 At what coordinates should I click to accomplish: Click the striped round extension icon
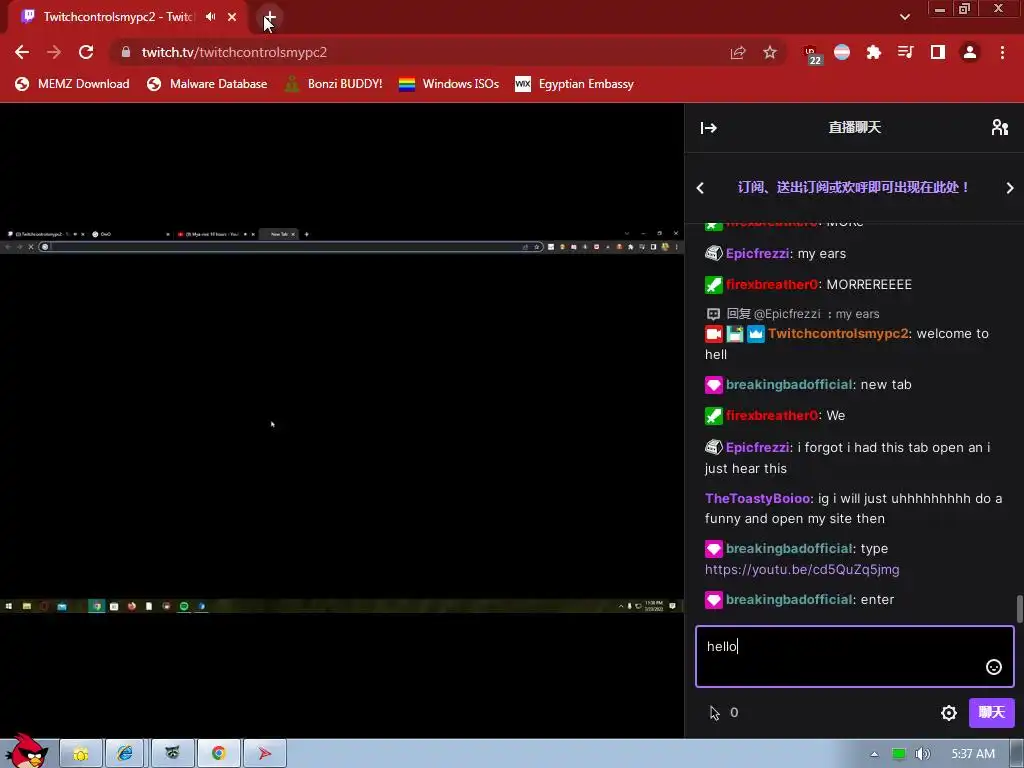point(842,52)
